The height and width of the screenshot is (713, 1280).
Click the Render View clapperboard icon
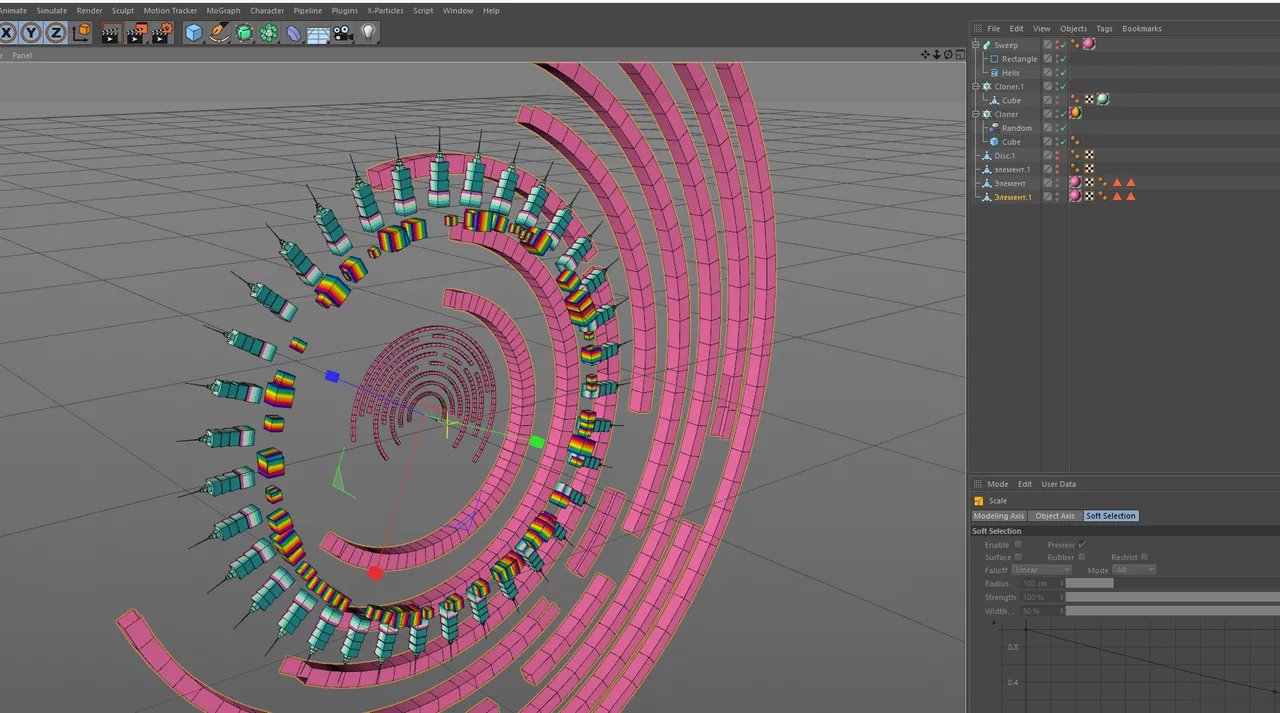tap(110, 33)
